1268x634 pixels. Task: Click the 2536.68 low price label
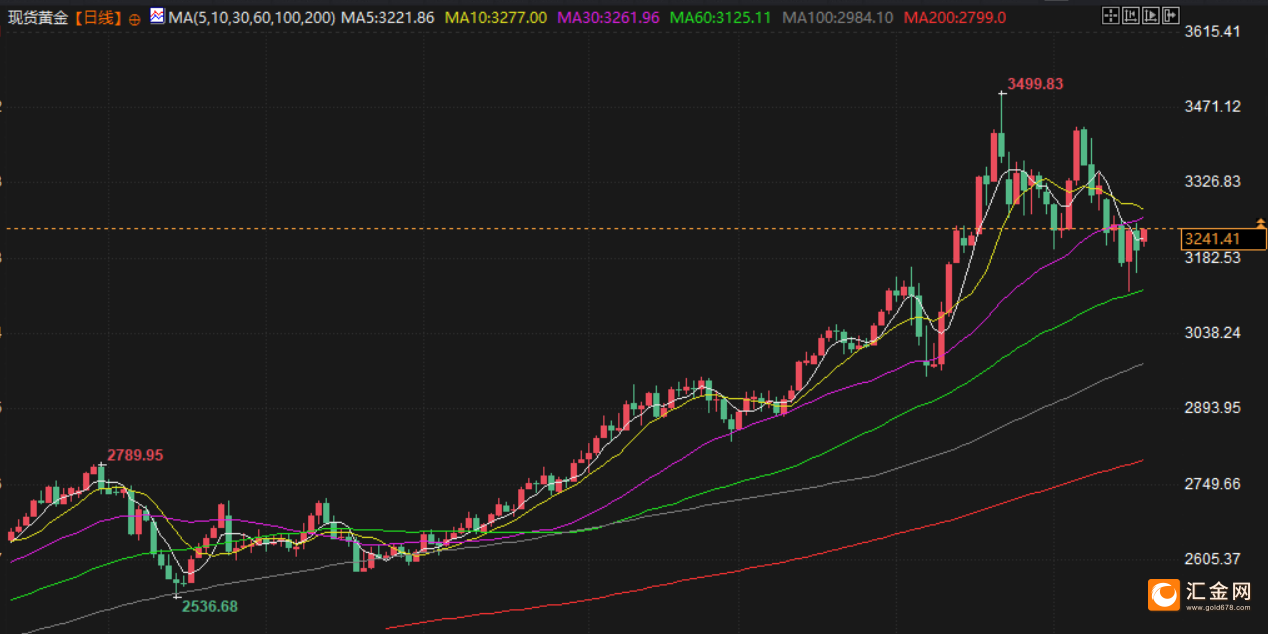point(208,606)
